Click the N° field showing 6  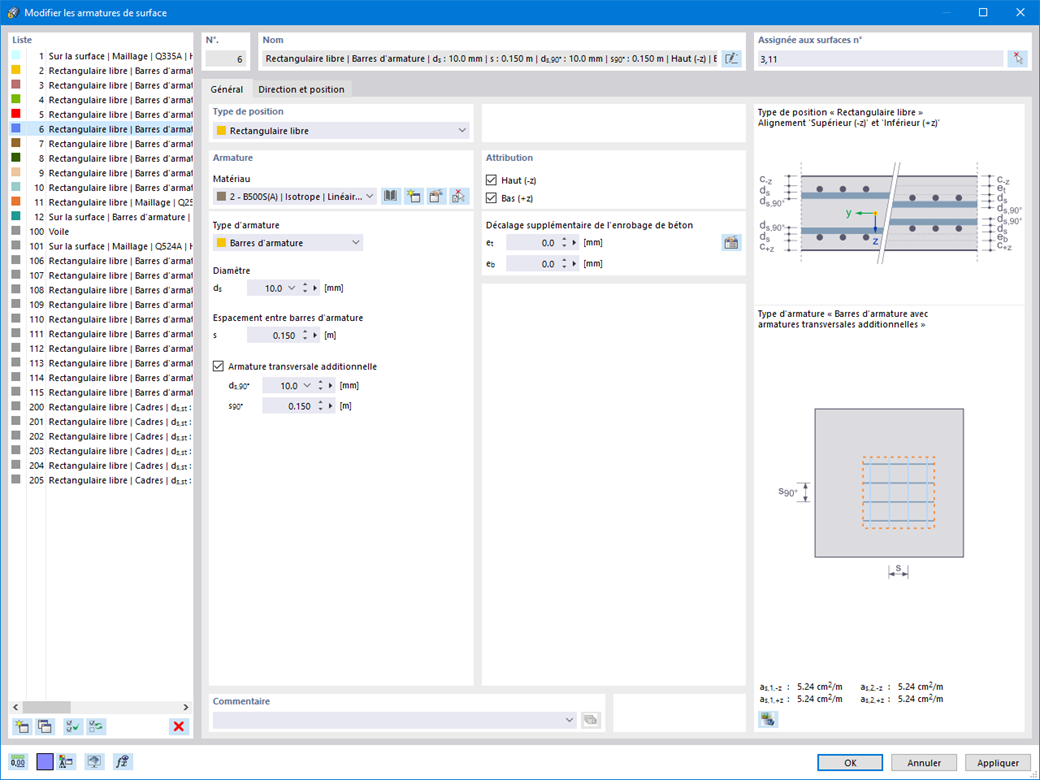[x=226, y=59]
